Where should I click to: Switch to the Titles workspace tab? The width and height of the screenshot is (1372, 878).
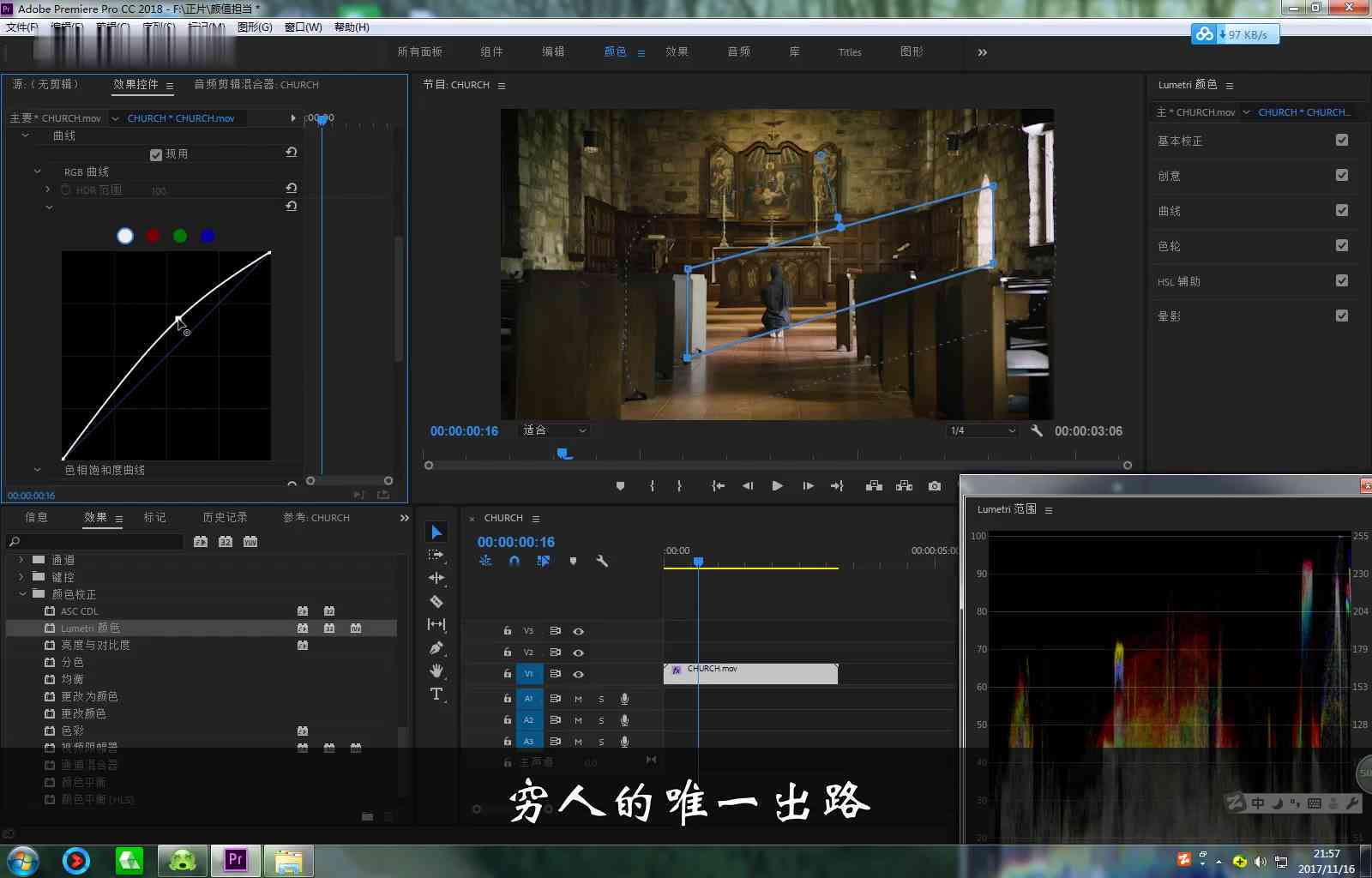pos(850,52)
